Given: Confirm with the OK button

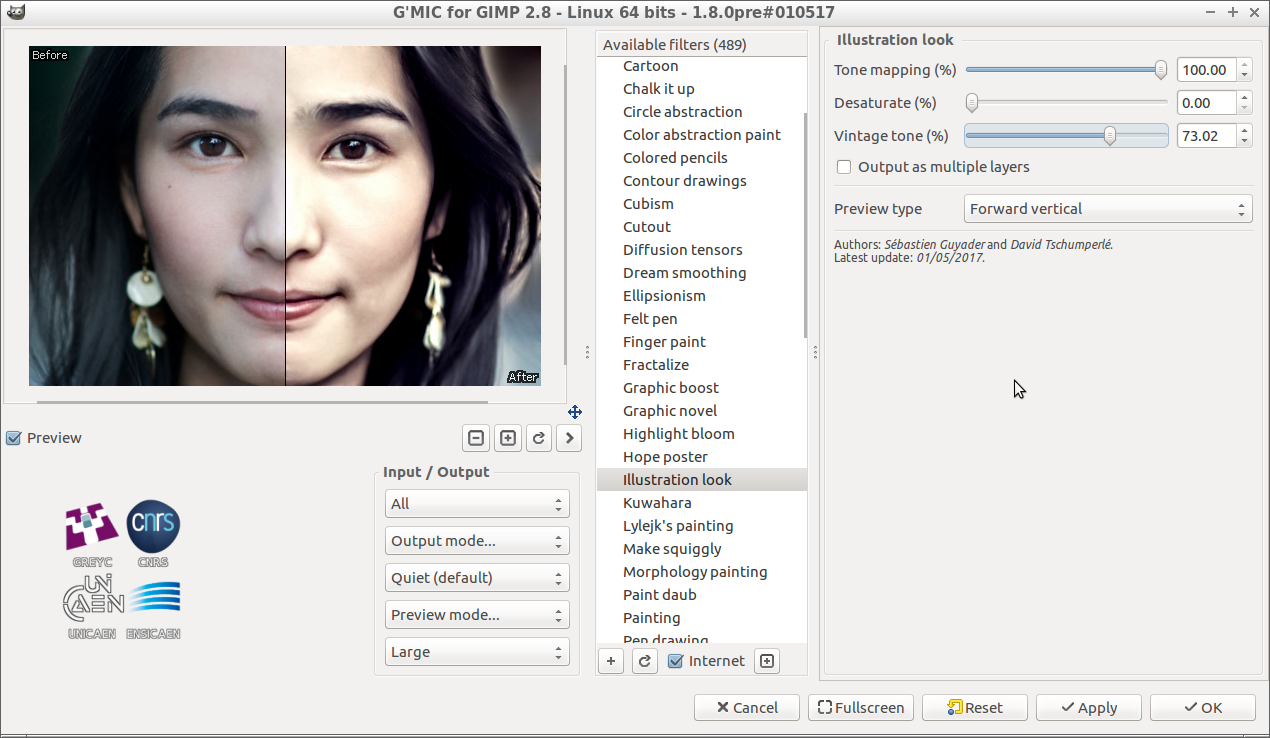Looking at the screenshot, I should (x=1203, y=708).
